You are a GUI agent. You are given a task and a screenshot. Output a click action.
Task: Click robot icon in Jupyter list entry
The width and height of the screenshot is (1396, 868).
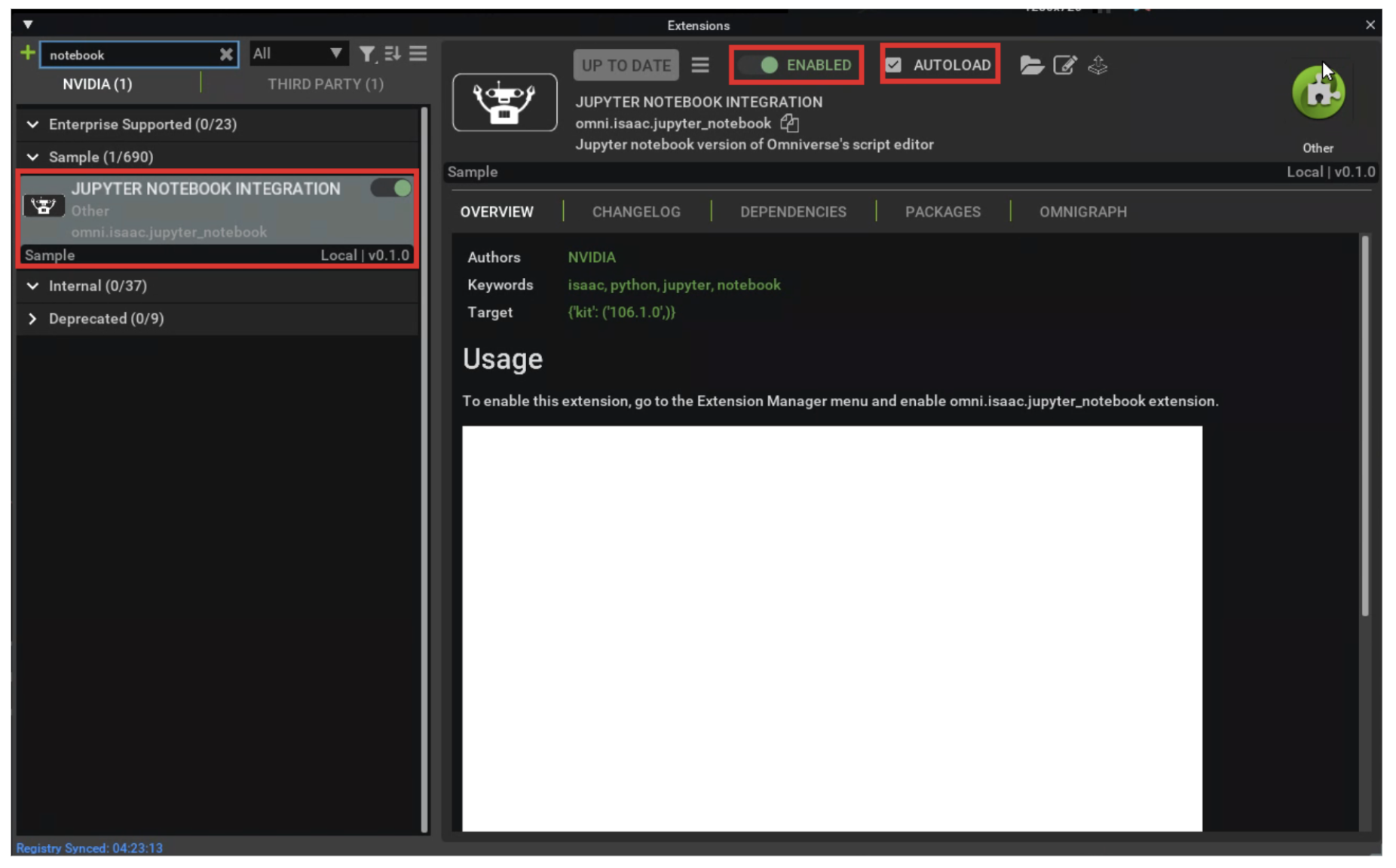44,206
